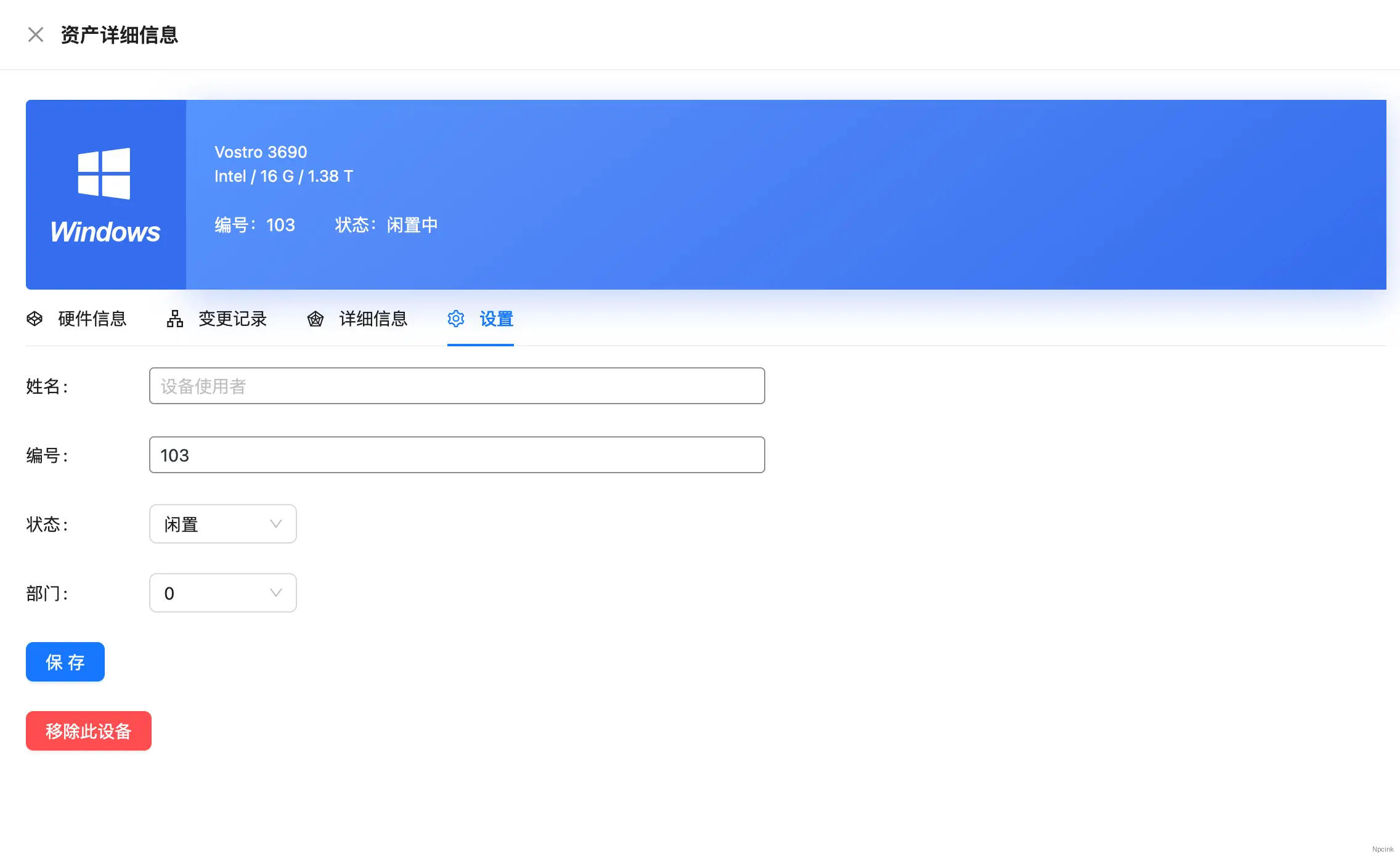This screenshot has height=859, width=1400.
Task: Click the hardware info cube icon
Action: coord(35,319)
